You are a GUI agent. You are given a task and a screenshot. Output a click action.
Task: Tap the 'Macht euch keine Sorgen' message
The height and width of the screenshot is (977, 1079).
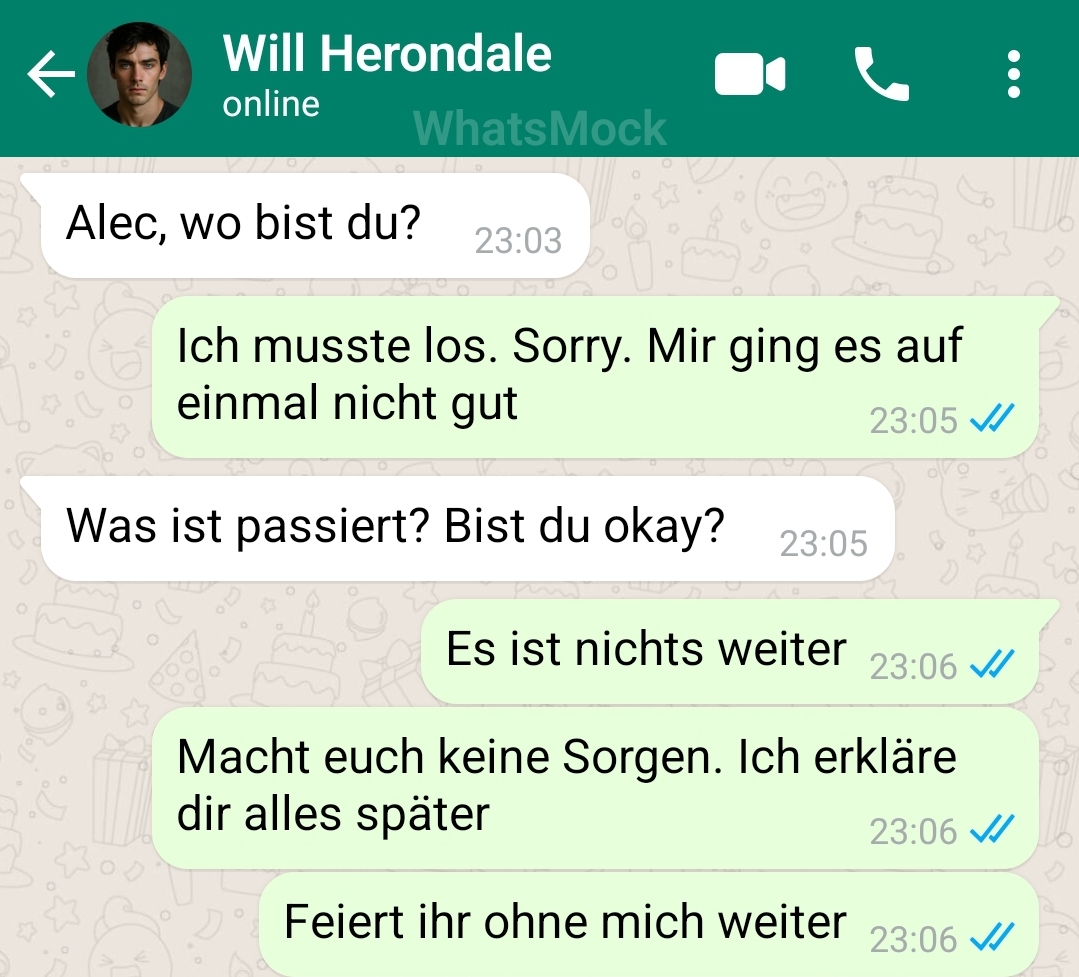tap(595, 788)
